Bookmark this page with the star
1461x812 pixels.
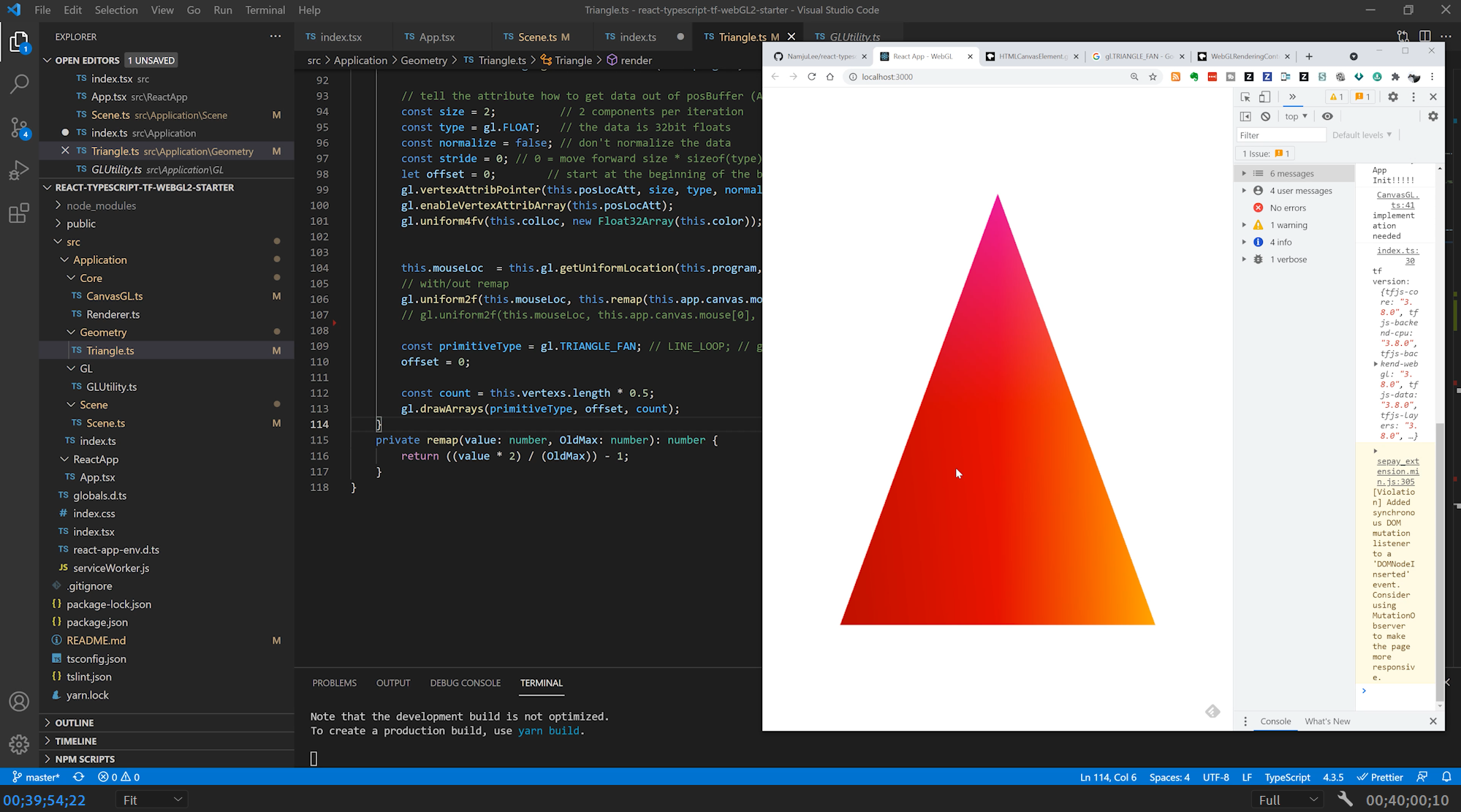pos(1153,77)
